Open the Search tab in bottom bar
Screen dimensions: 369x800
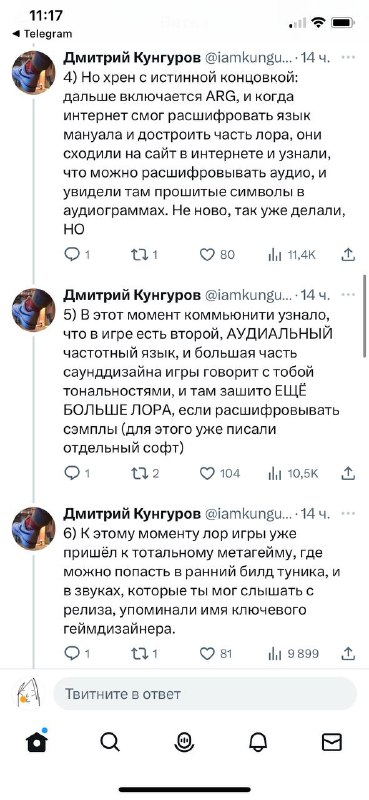click(x=110, y=742)
